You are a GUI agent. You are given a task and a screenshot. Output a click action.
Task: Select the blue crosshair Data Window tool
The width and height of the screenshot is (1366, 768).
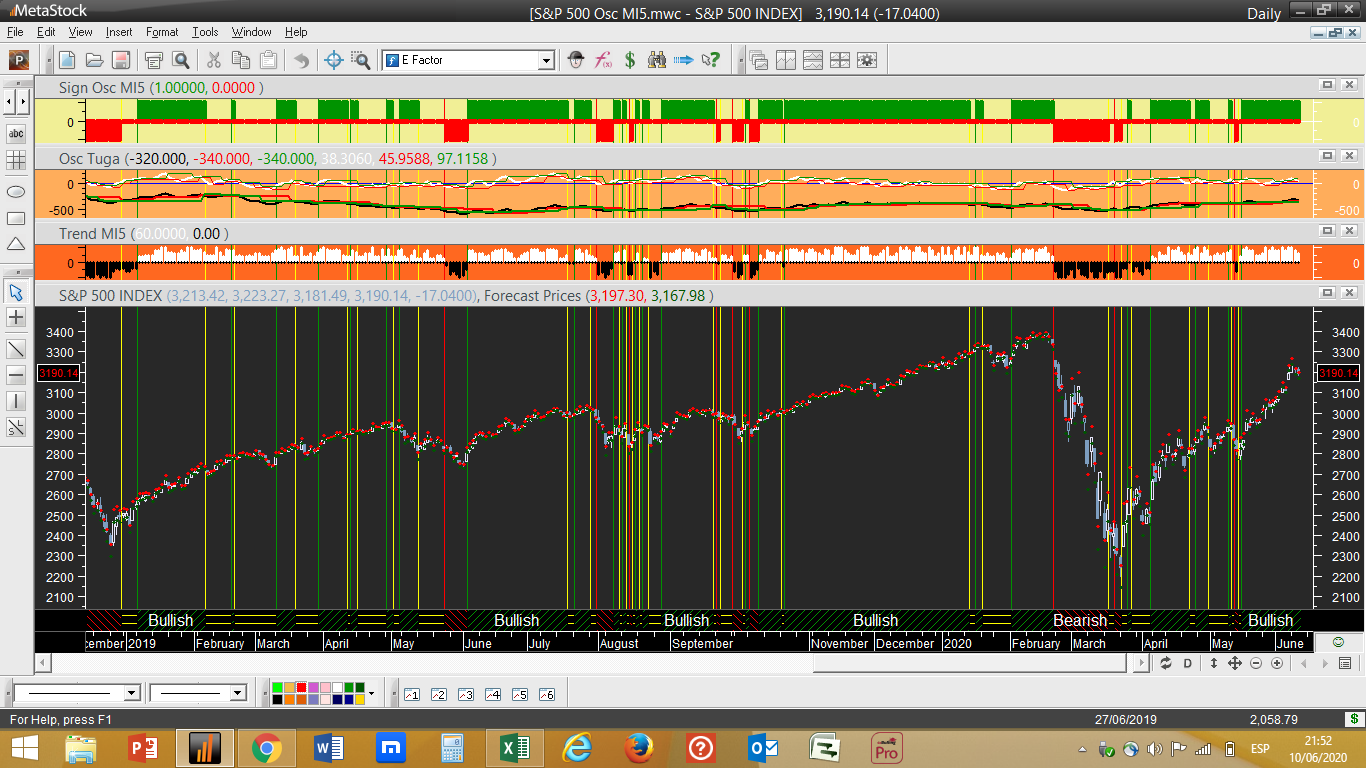click(x=334, y=60)
